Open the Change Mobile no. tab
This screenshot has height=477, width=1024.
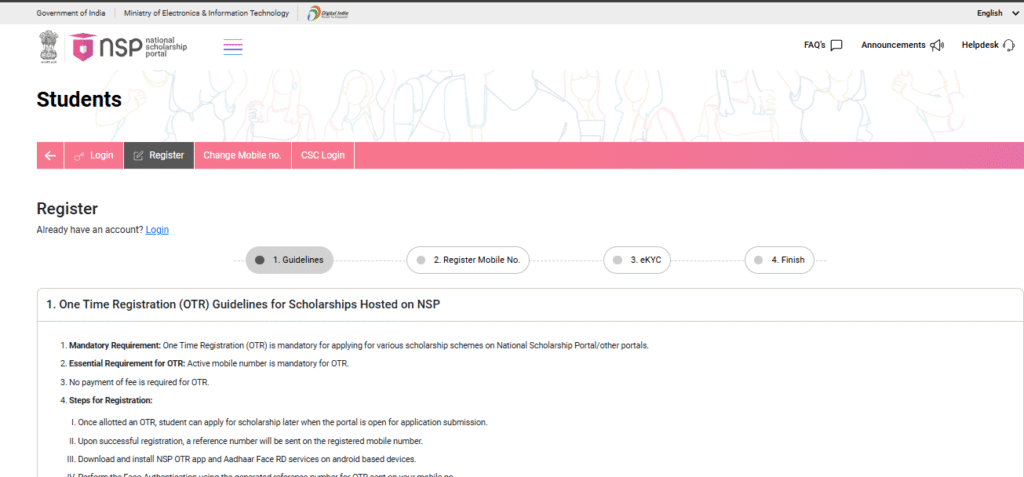242,156
